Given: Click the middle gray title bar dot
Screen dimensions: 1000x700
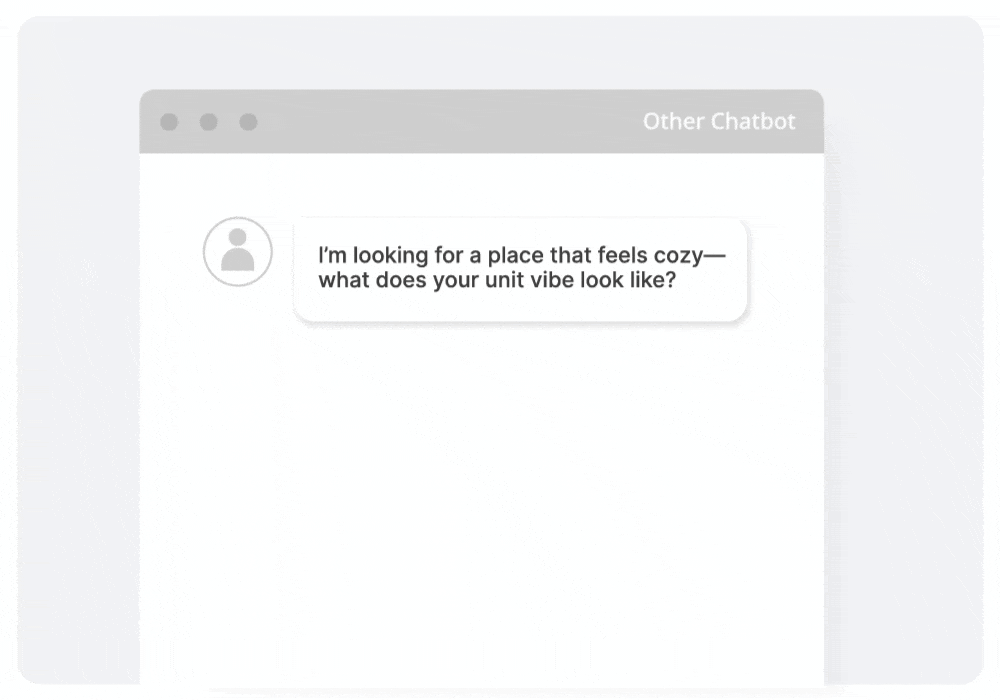Looking at the screenshot, I should coord(208,122).
